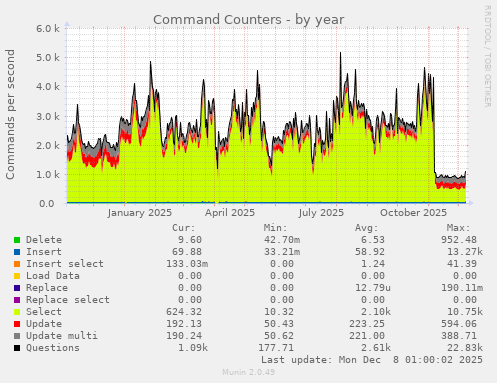This screenshot has width=497, height=383.
Task: Click the Replace select legend label
Action: tap(68, 300)
